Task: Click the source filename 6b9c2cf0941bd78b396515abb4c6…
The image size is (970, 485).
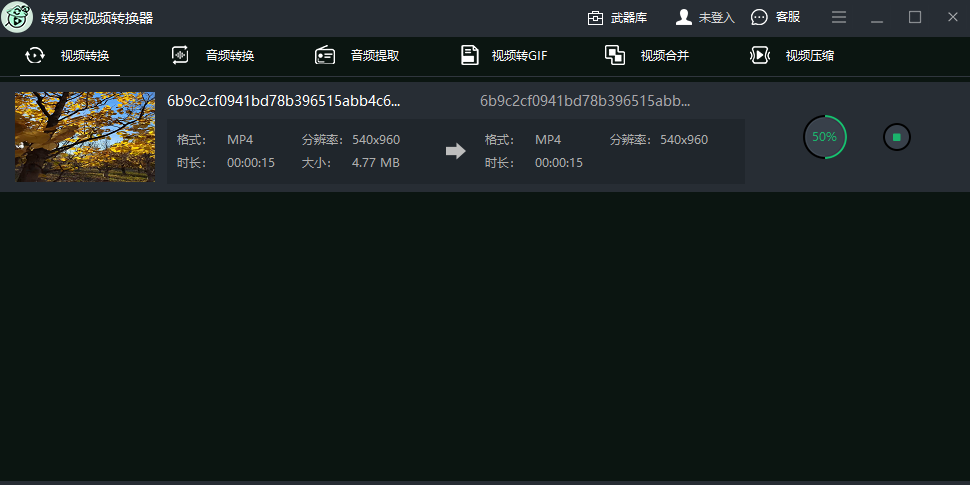Action: pos(284,101)
